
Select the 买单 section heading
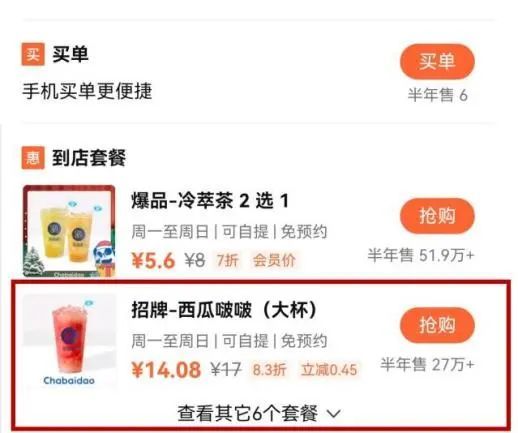click(x=70, y=54)
